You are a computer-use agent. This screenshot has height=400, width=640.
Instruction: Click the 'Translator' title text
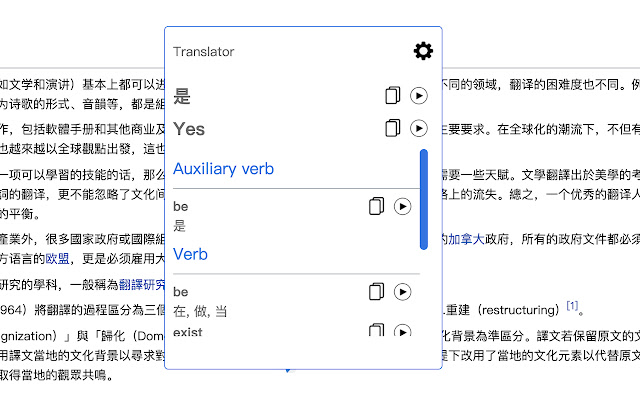click(203, 52)
